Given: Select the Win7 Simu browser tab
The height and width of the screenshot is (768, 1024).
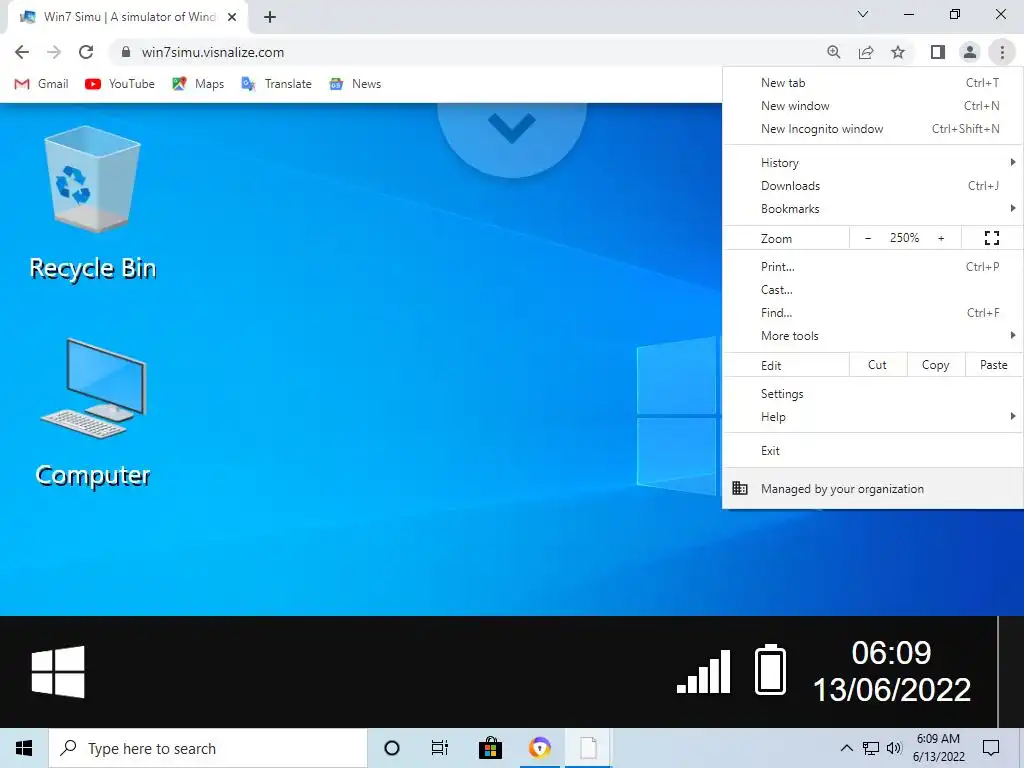Looking at the screenshot, I should point(127,17).
